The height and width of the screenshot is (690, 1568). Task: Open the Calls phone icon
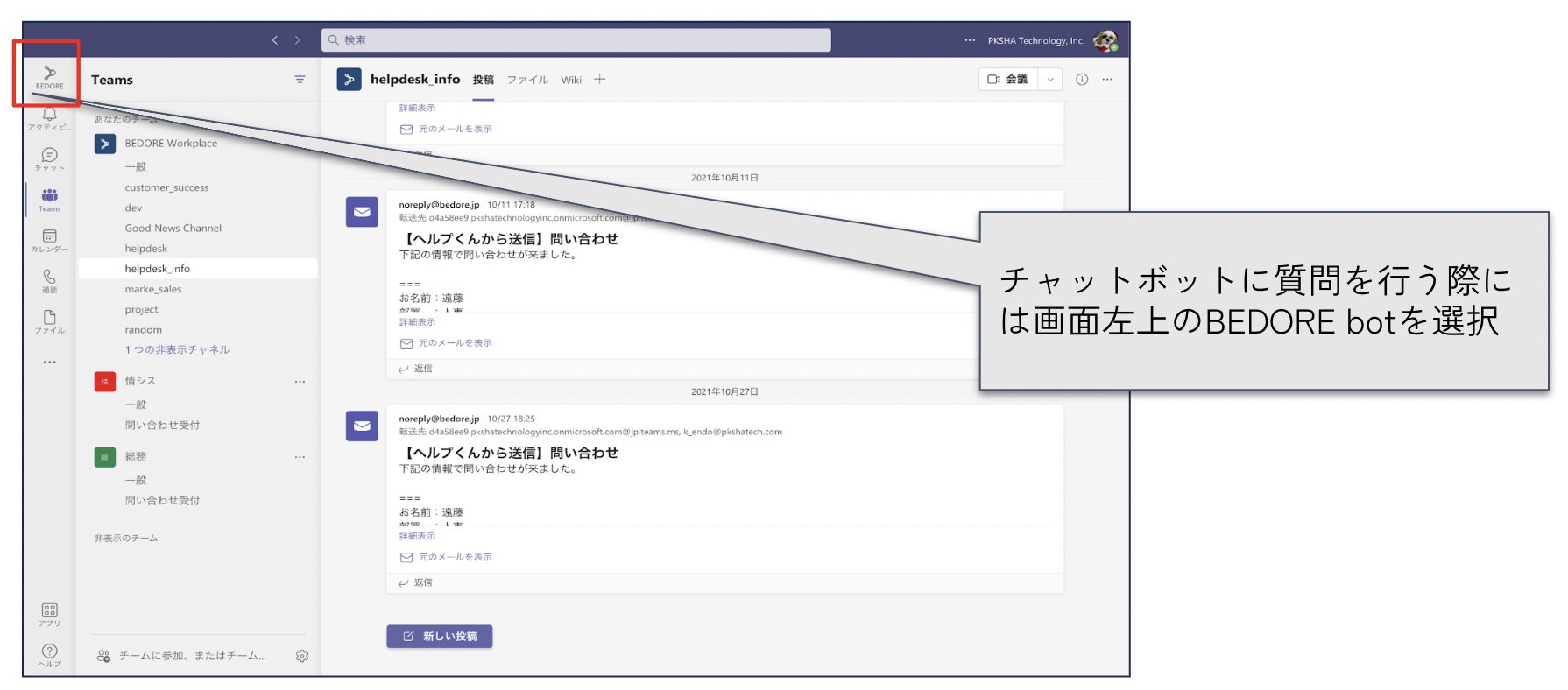[49, 280]
